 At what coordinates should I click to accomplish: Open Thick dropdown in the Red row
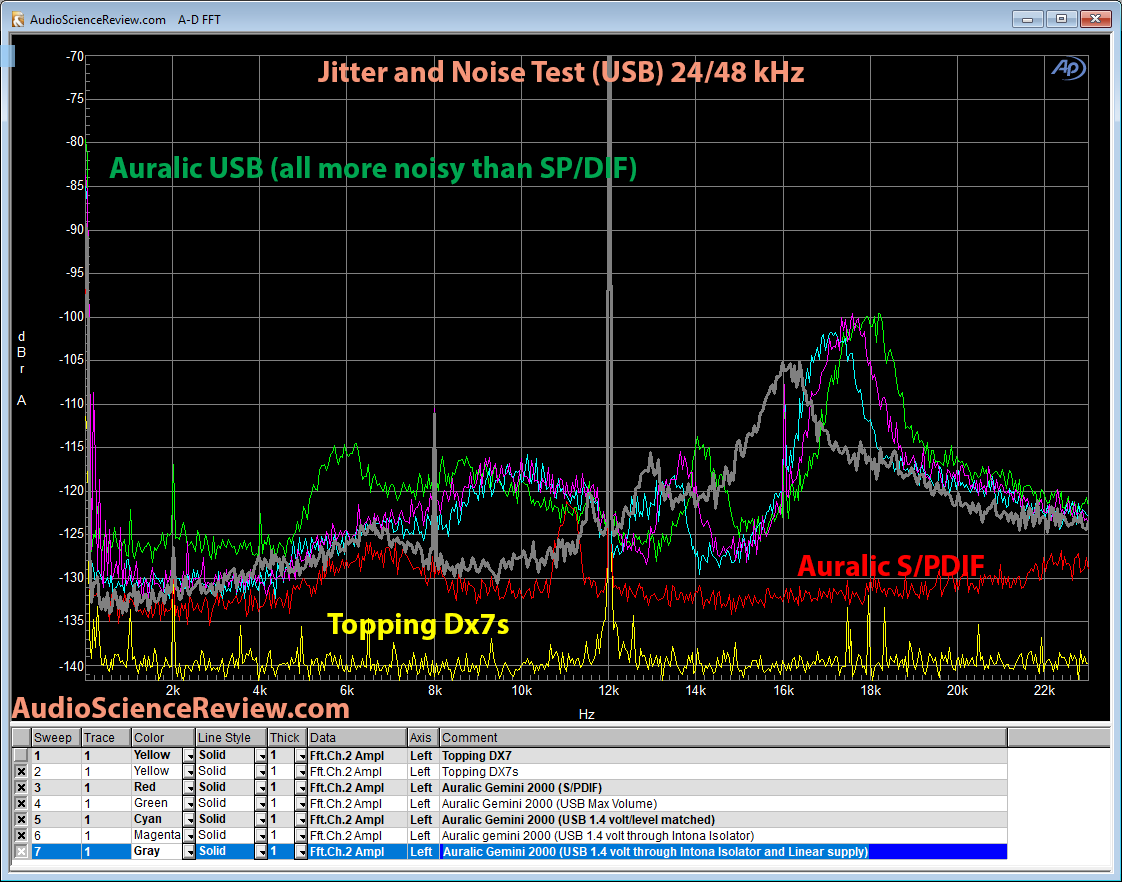tap(301, 788)
